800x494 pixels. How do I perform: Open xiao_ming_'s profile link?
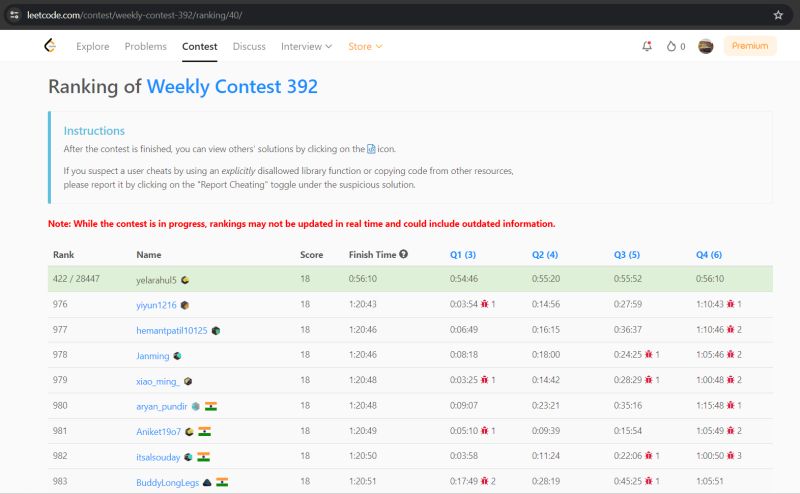click(158, 381)
